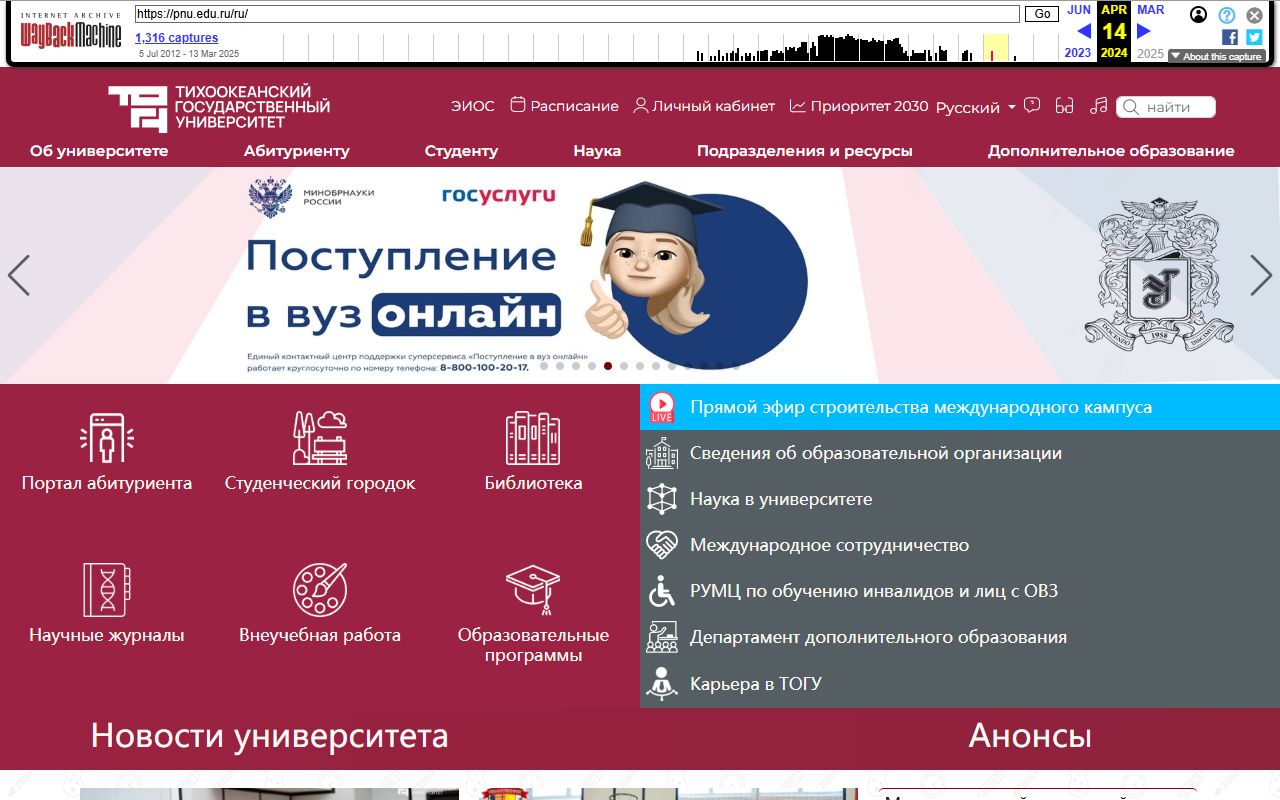Open the Студенческий городок icon tile
The height and width of the screenshot is (800, 1280).
320,438
